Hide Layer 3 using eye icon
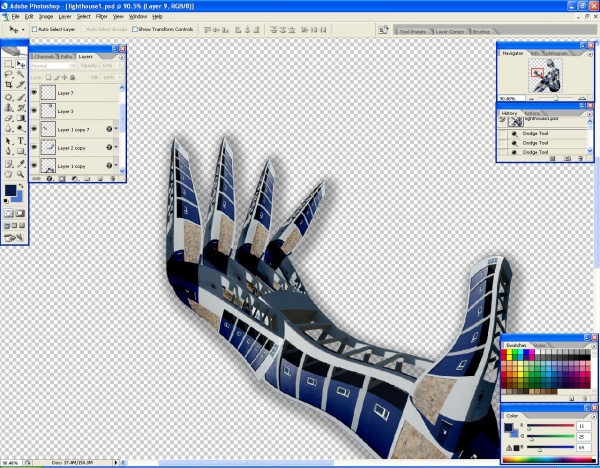The width and height of the screenshot is (600, 468). (34, 111)
